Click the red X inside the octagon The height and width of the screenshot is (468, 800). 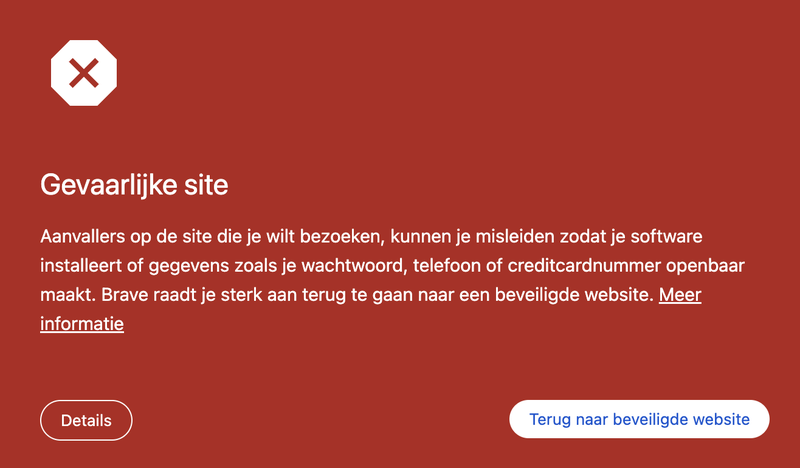84,73
